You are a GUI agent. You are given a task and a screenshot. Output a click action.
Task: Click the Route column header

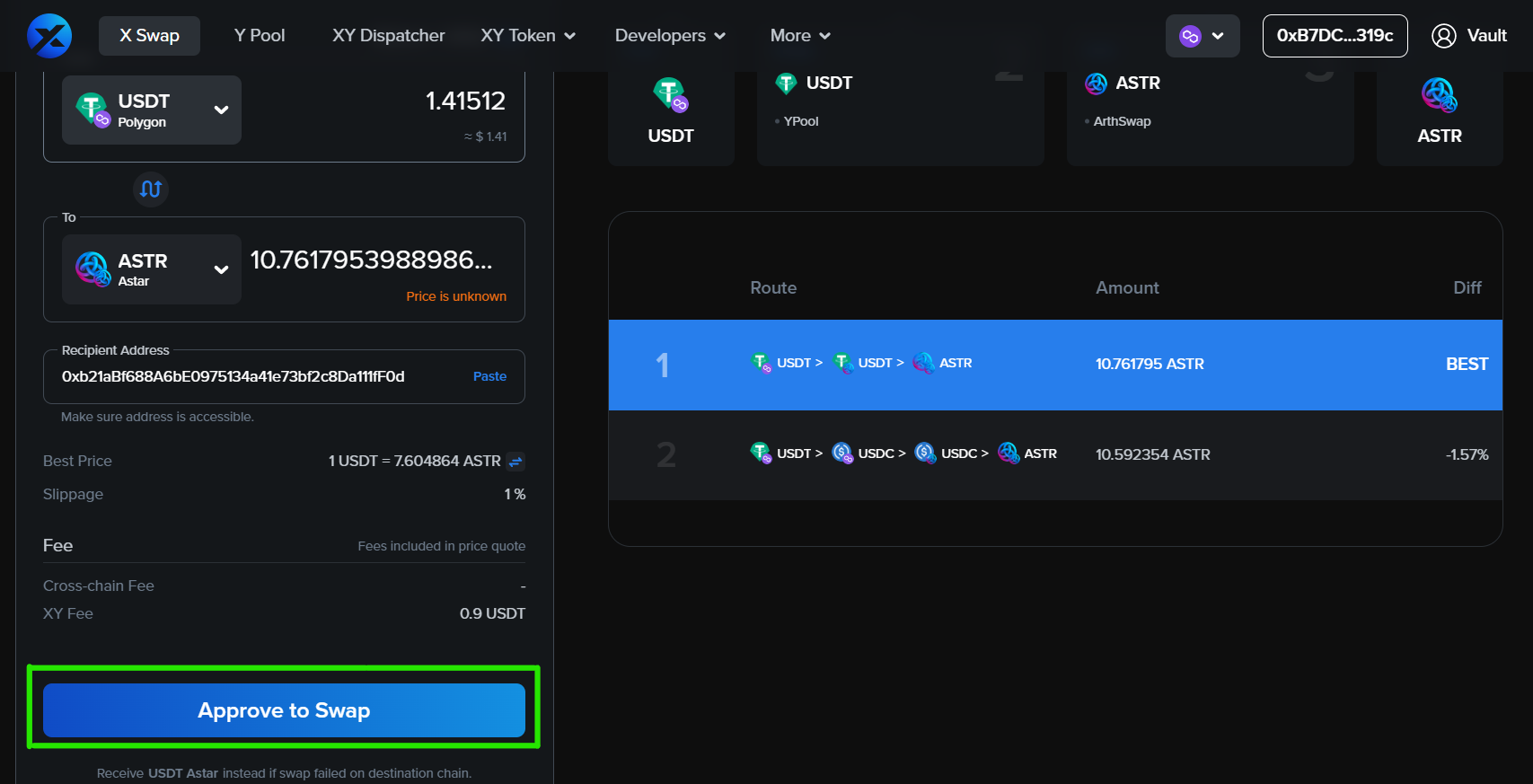[773, 287]
